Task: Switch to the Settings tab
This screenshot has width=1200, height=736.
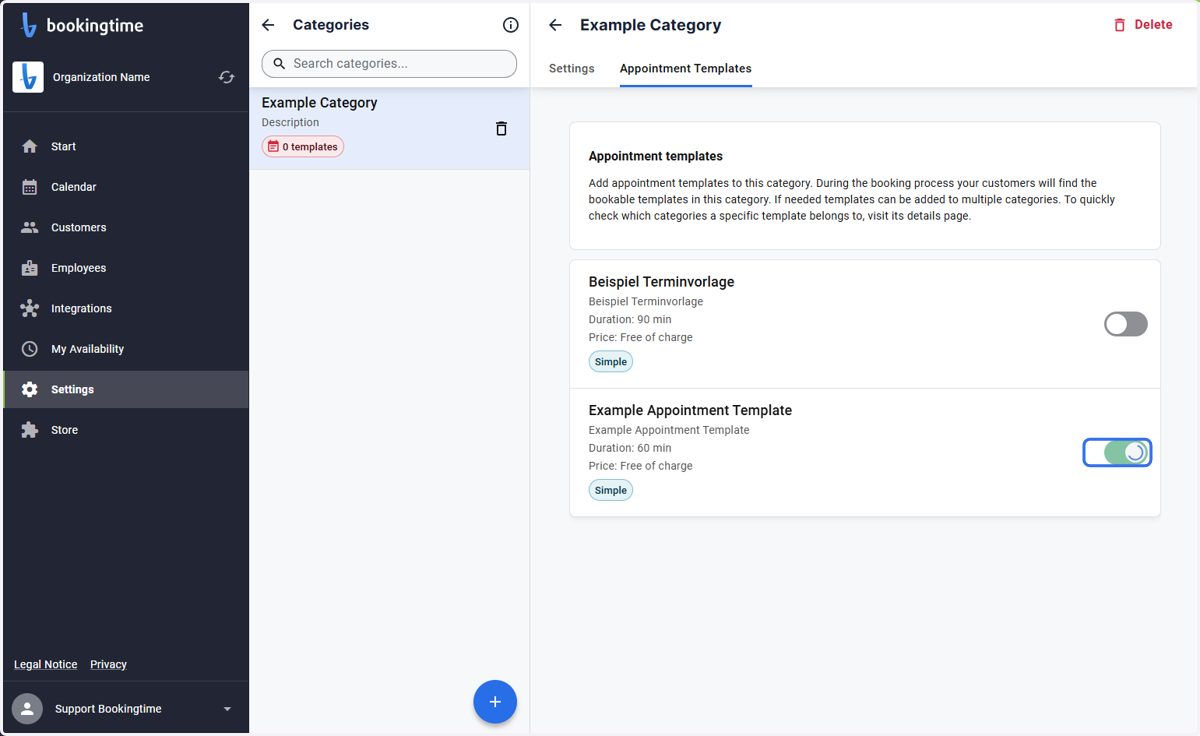Action: click(572, 69)
